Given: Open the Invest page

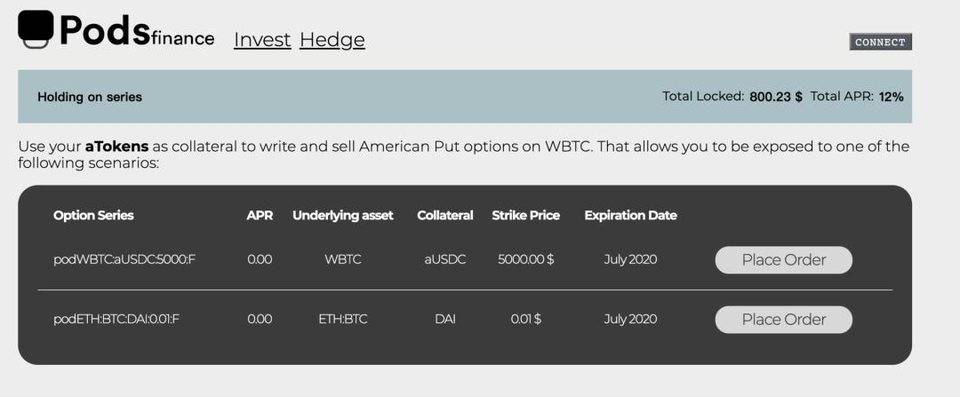Looking at the screenshot, I should [262, 40].
